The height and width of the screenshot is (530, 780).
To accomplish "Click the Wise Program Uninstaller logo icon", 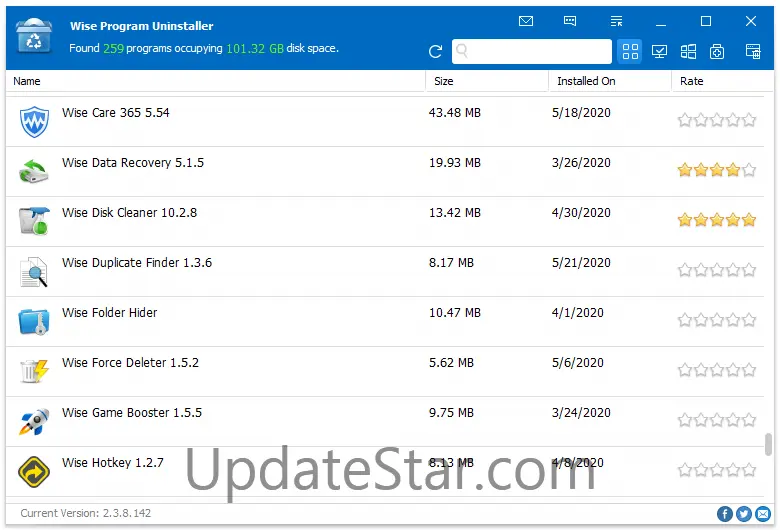I will [34, 35].
